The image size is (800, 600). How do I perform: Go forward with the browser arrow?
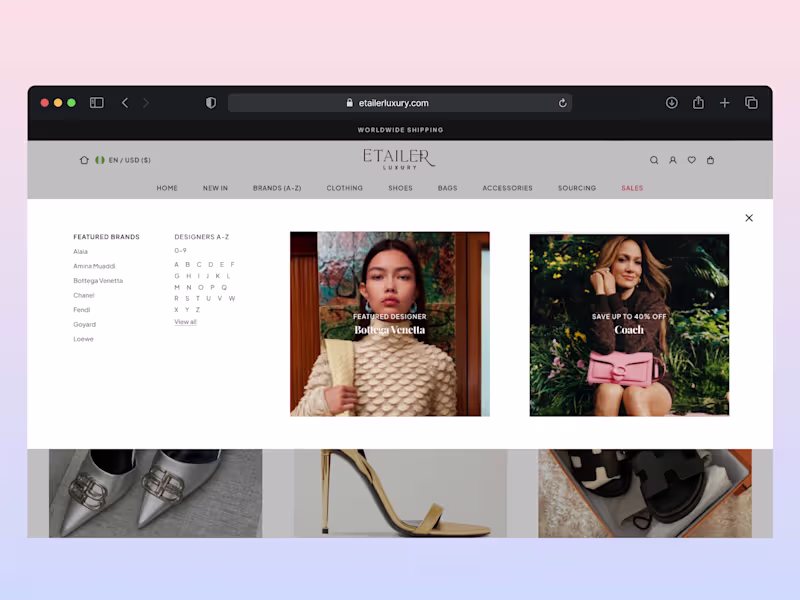click(x=146, y=103)
